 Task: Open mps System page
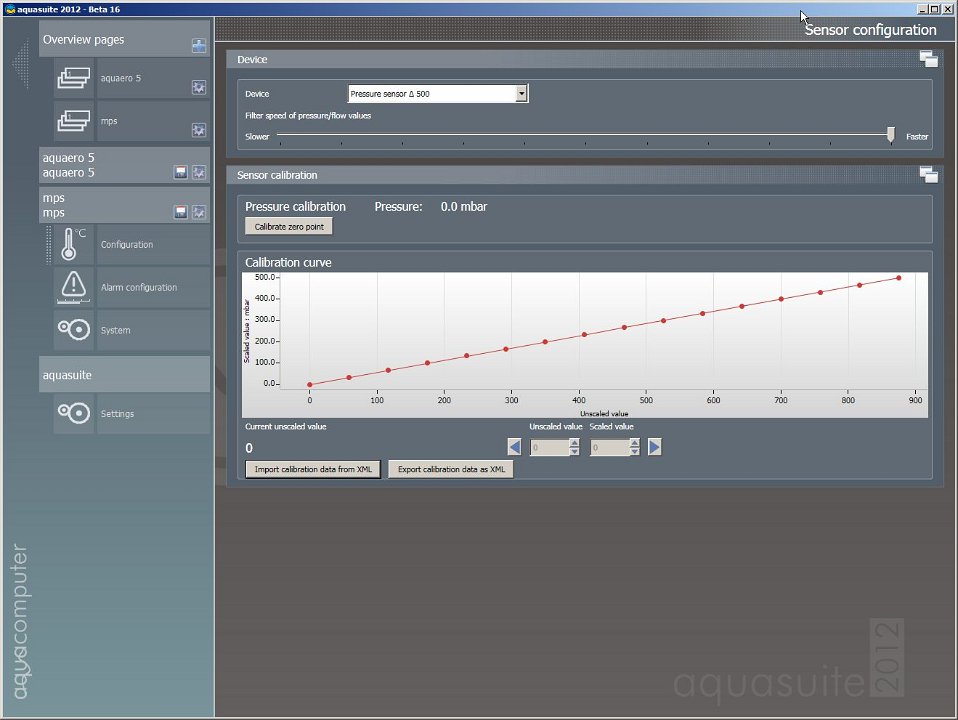(153, 330)
